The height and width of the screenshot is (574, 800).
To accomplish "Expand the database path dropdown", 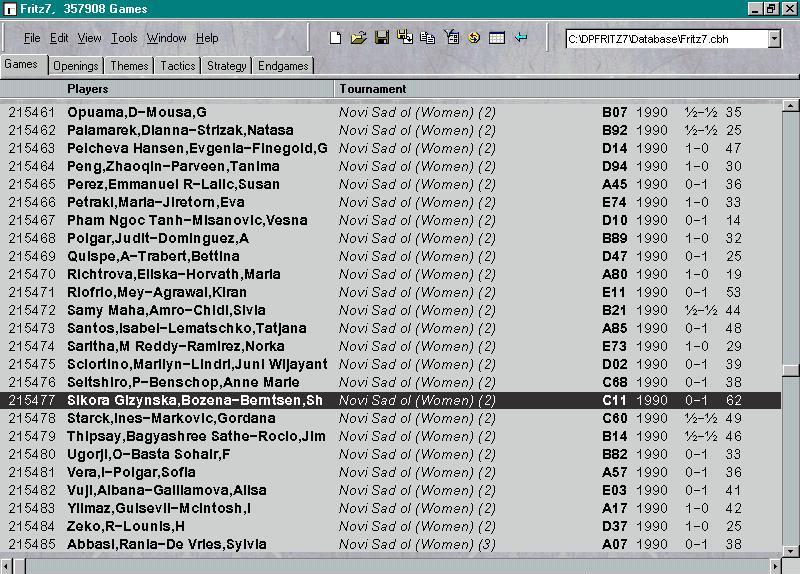I will tap(774, 39).
